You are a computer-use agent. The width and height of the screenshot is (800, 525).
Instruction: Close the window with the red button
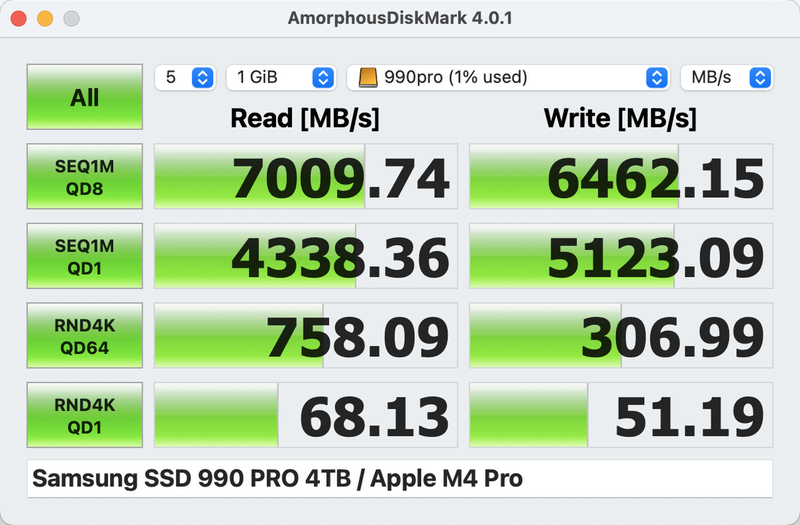pos(19,18)
